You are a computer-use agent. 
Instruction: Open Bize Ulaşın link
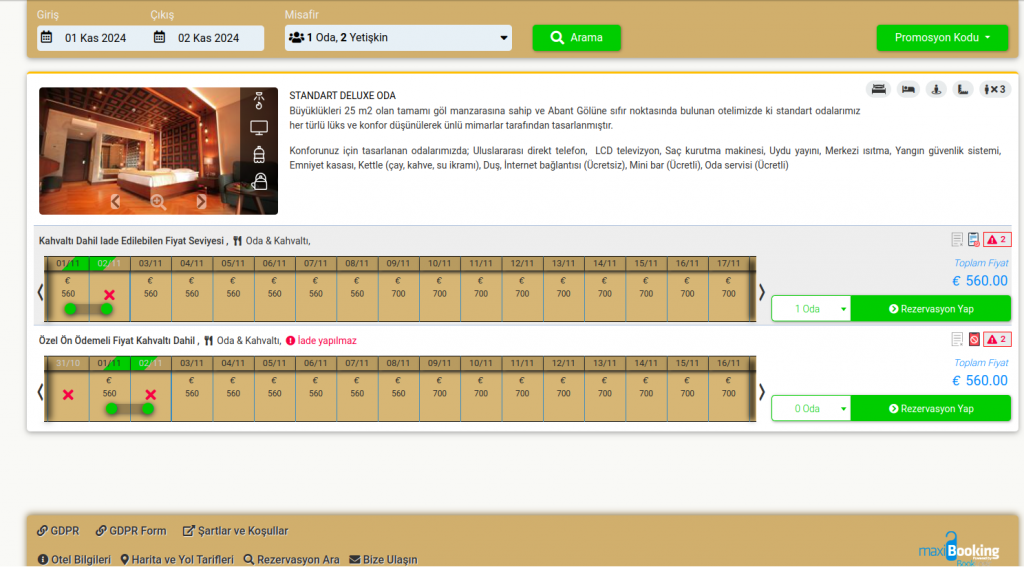pyautogui.click(x=383, y=560)
